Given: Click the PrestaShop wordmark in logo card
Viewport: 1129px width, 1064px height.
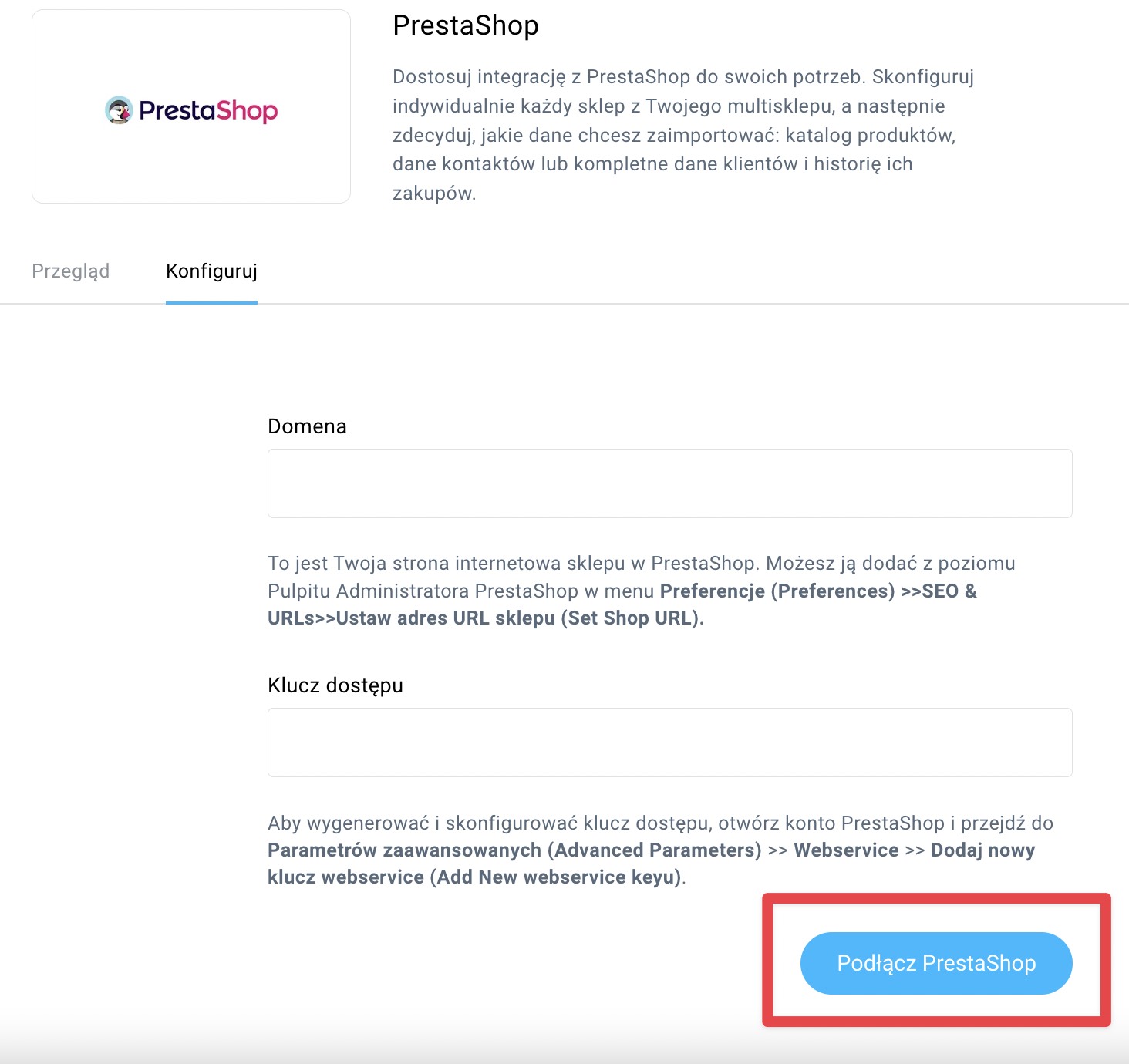Looking at the screenshot, I should point(208,111).
